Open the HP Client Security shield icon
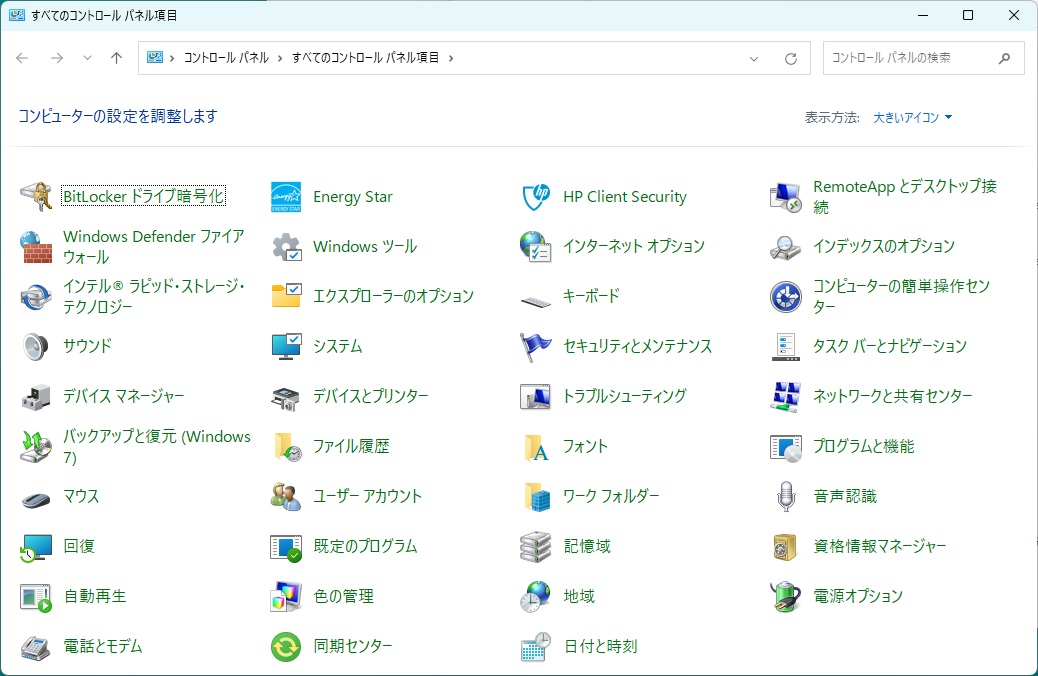1038x676 pixels. 536,197
